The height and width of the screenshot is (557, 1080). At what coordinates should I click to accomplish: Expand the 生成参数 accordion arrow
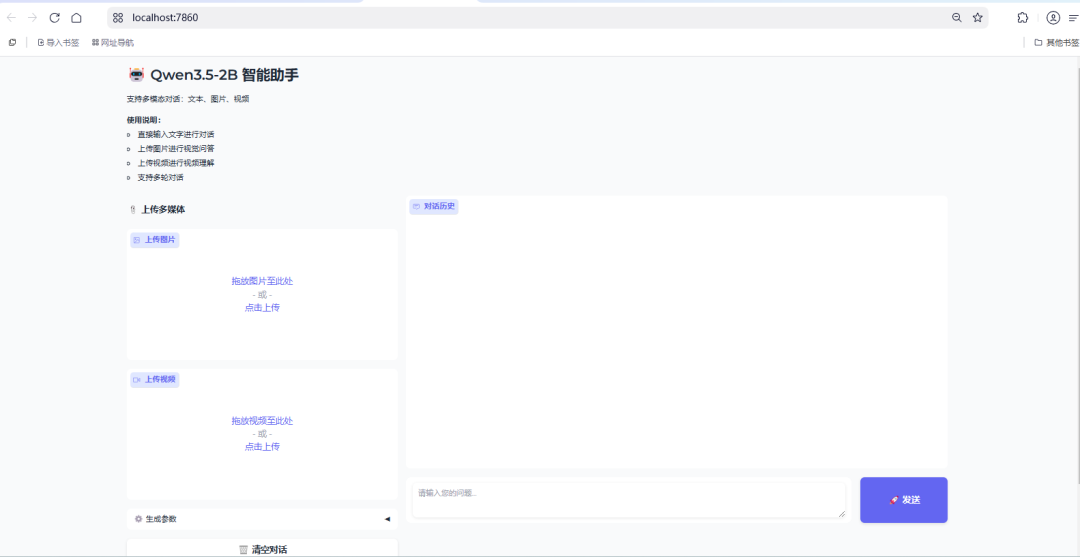tap(387, 519)
